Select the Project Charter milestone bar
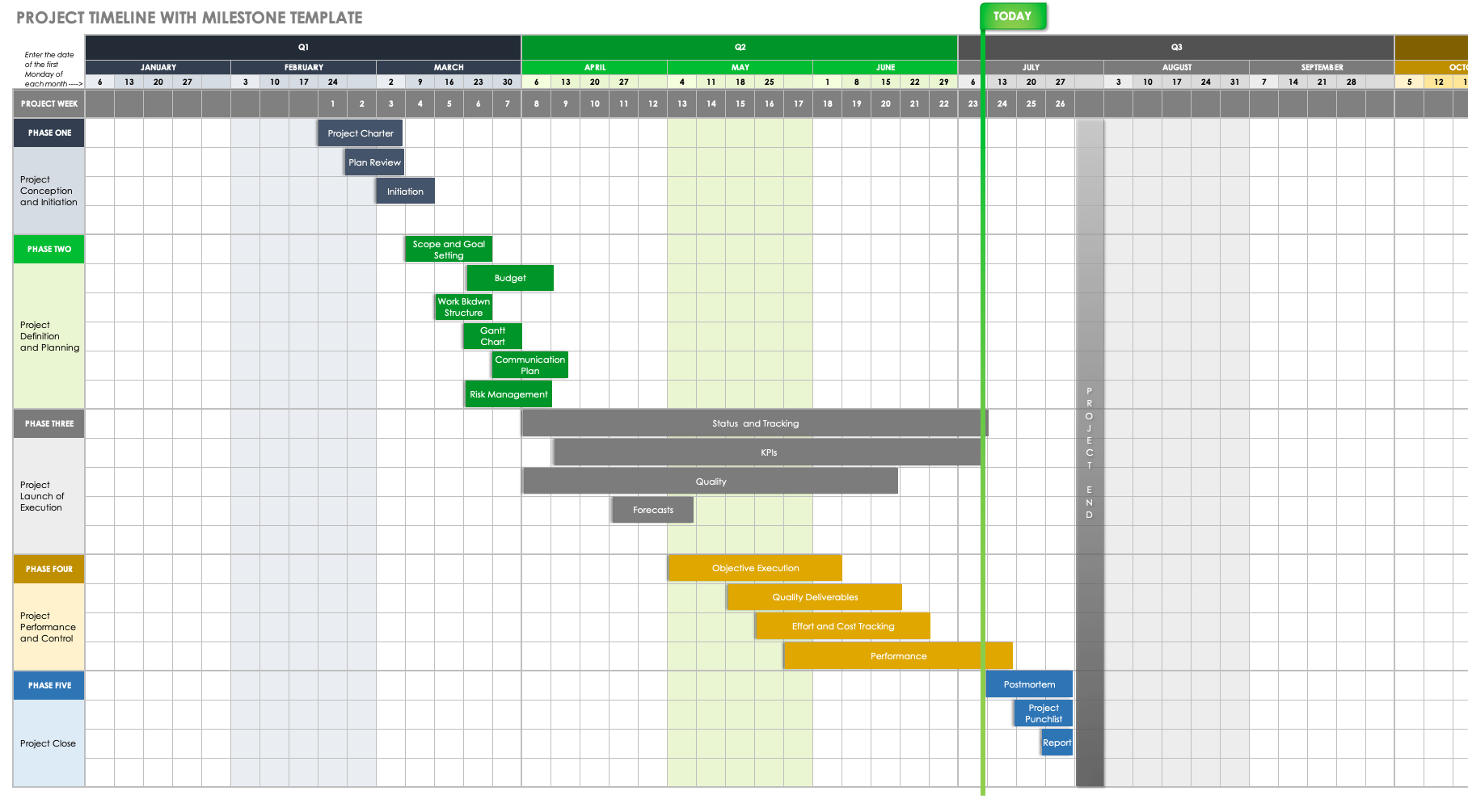 pos(360,133)
